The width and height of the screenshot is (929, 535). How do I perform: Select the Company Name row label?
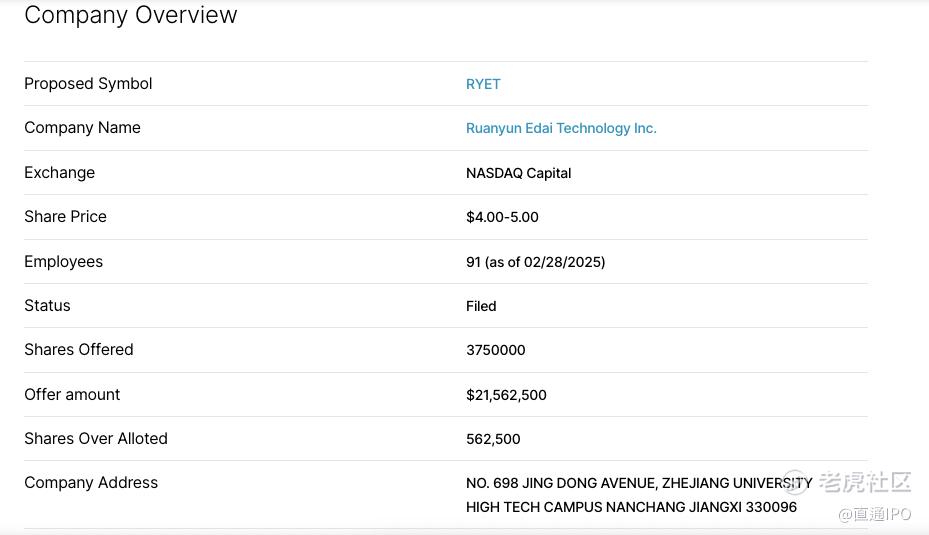point(82,128)
